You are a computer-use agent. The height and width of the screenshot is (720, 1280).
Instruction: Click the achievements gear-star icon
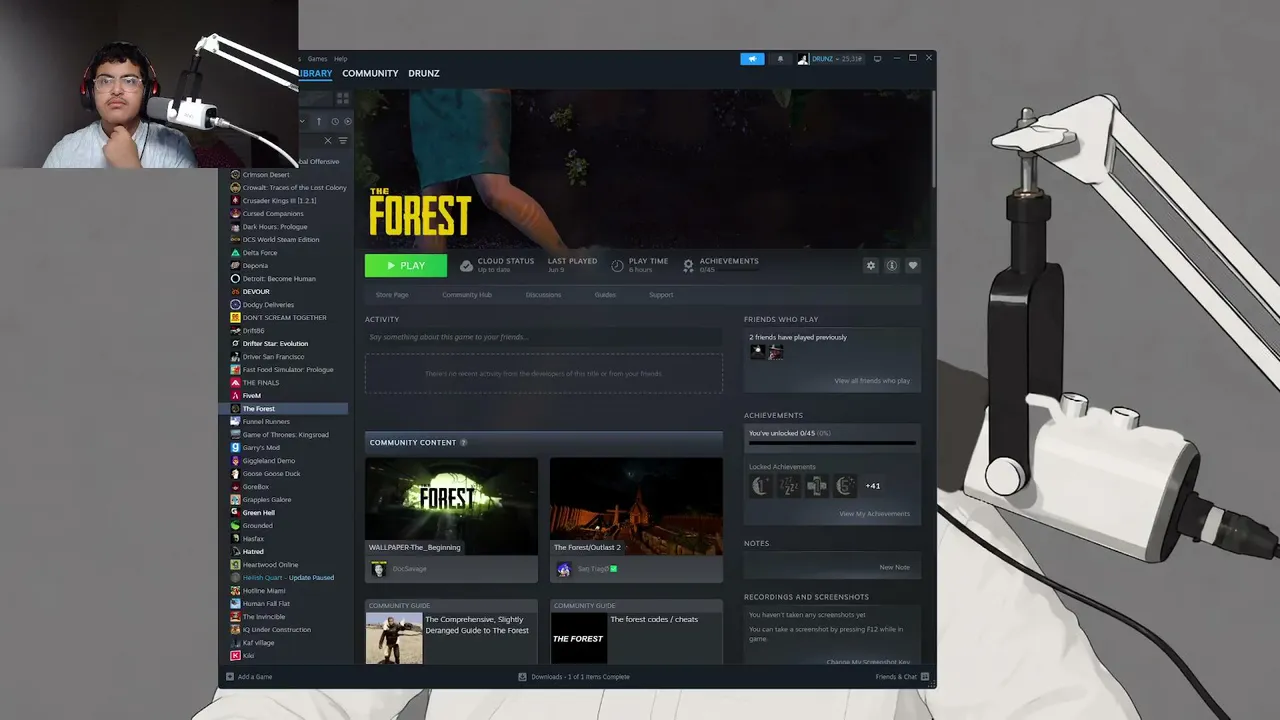point(688,266)
